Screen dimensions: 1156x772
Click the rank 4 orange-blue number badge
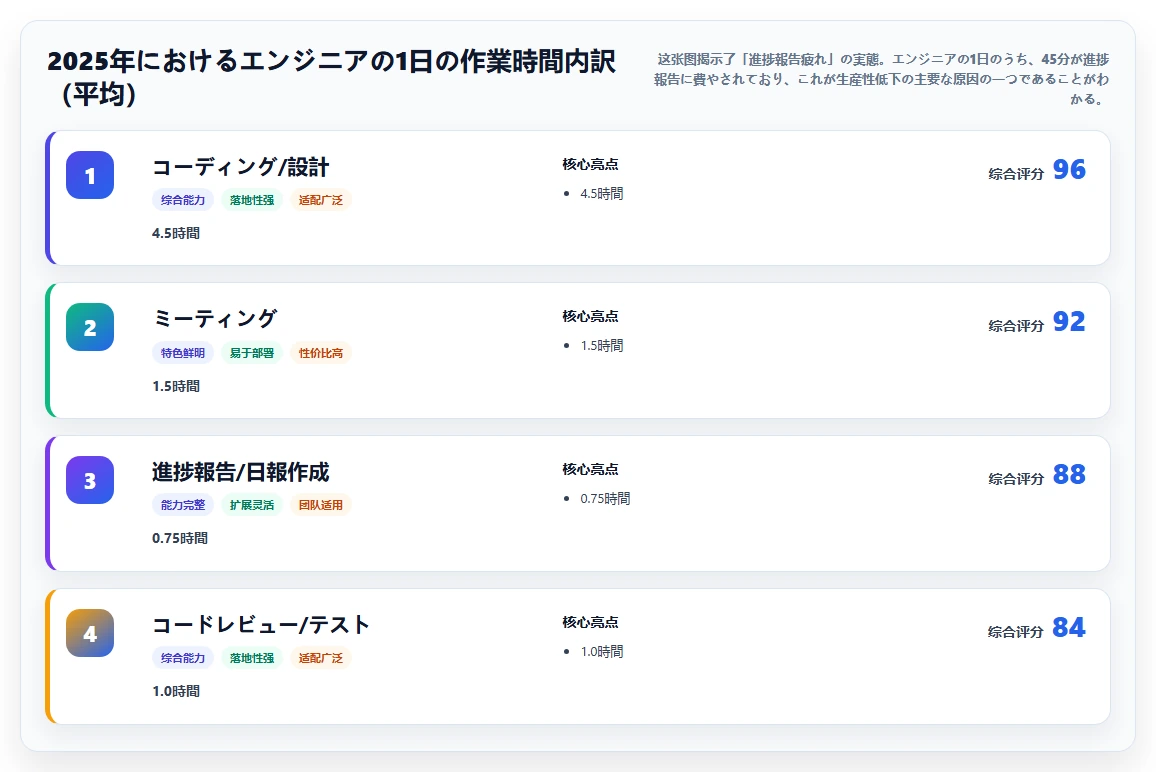(90, 633)
